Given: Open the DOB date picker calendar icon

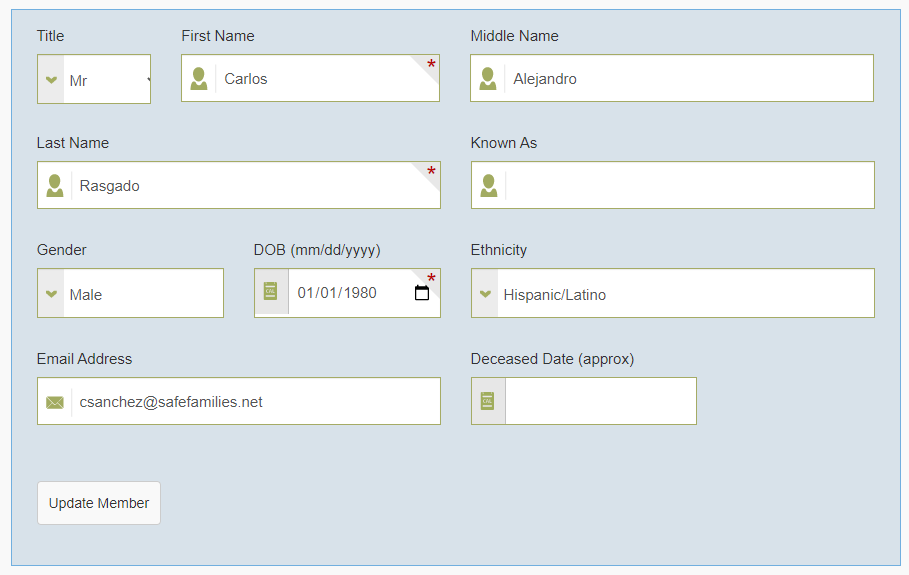Looking at the screenshot, I should click(x=422, y=293).
